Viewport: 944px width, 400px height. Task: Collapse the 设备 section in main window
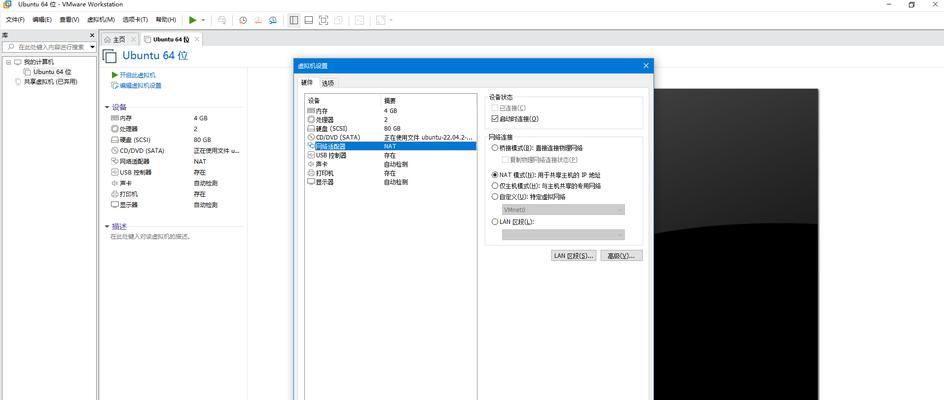(x=107, y=107)
